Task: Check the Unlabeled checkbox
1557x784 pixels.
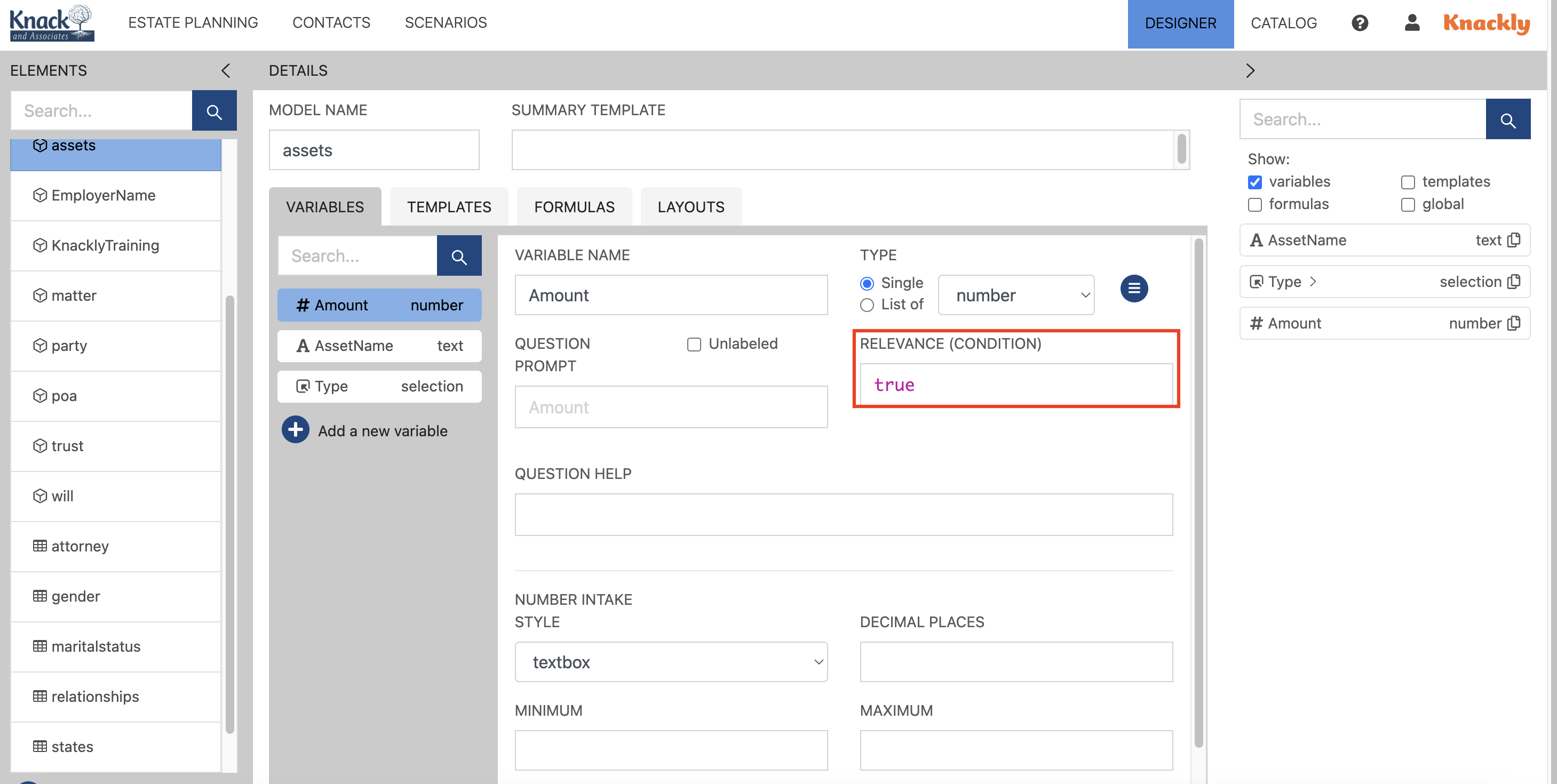Action: click(694, 343)
